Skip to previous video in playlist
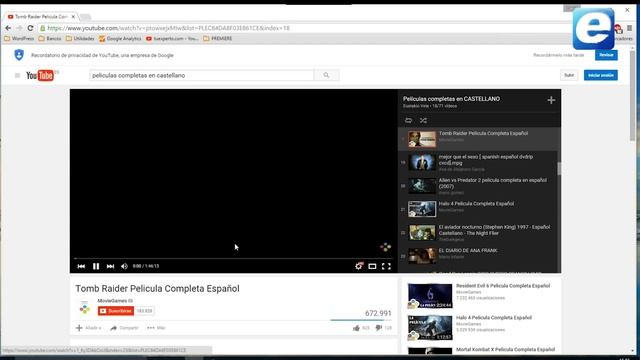 (81, 266)
